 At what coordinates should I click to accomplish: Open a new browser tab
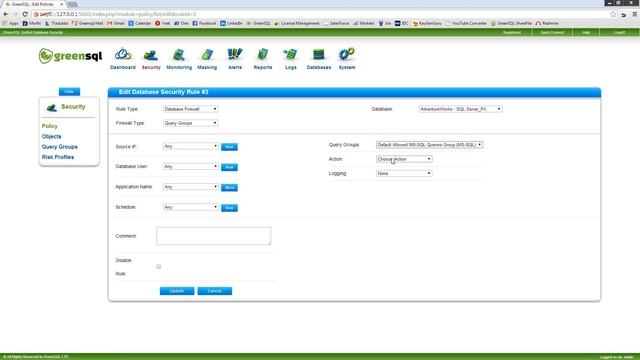click(73, 4)
